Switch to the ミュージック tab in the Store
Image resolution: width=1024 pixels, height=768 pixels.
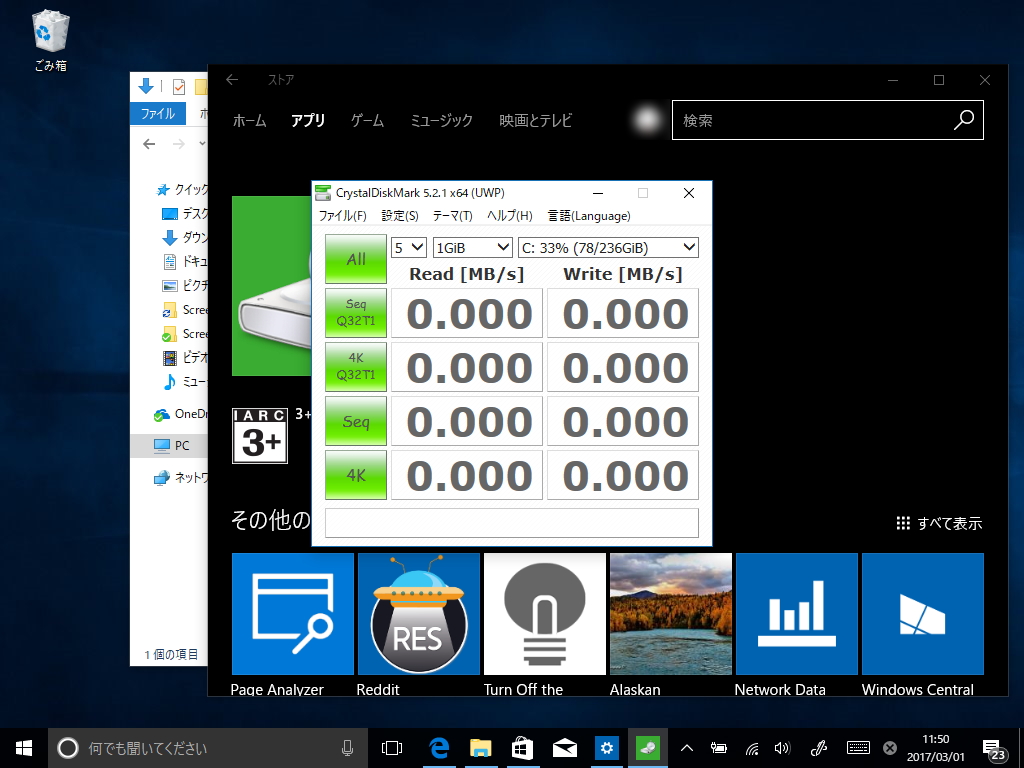(441, 120)
